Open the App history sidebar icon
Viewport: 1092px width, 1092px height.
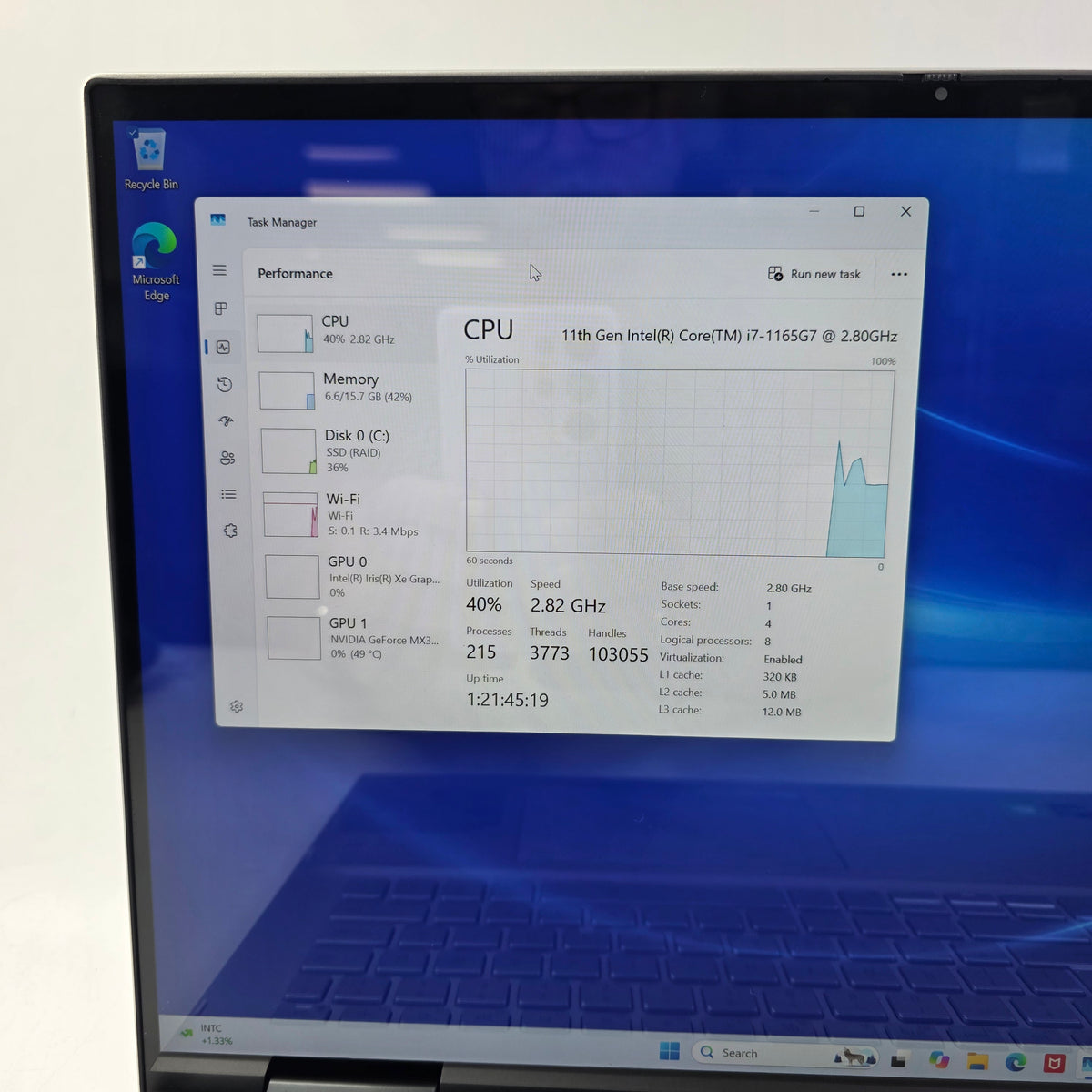coord(225,385)
